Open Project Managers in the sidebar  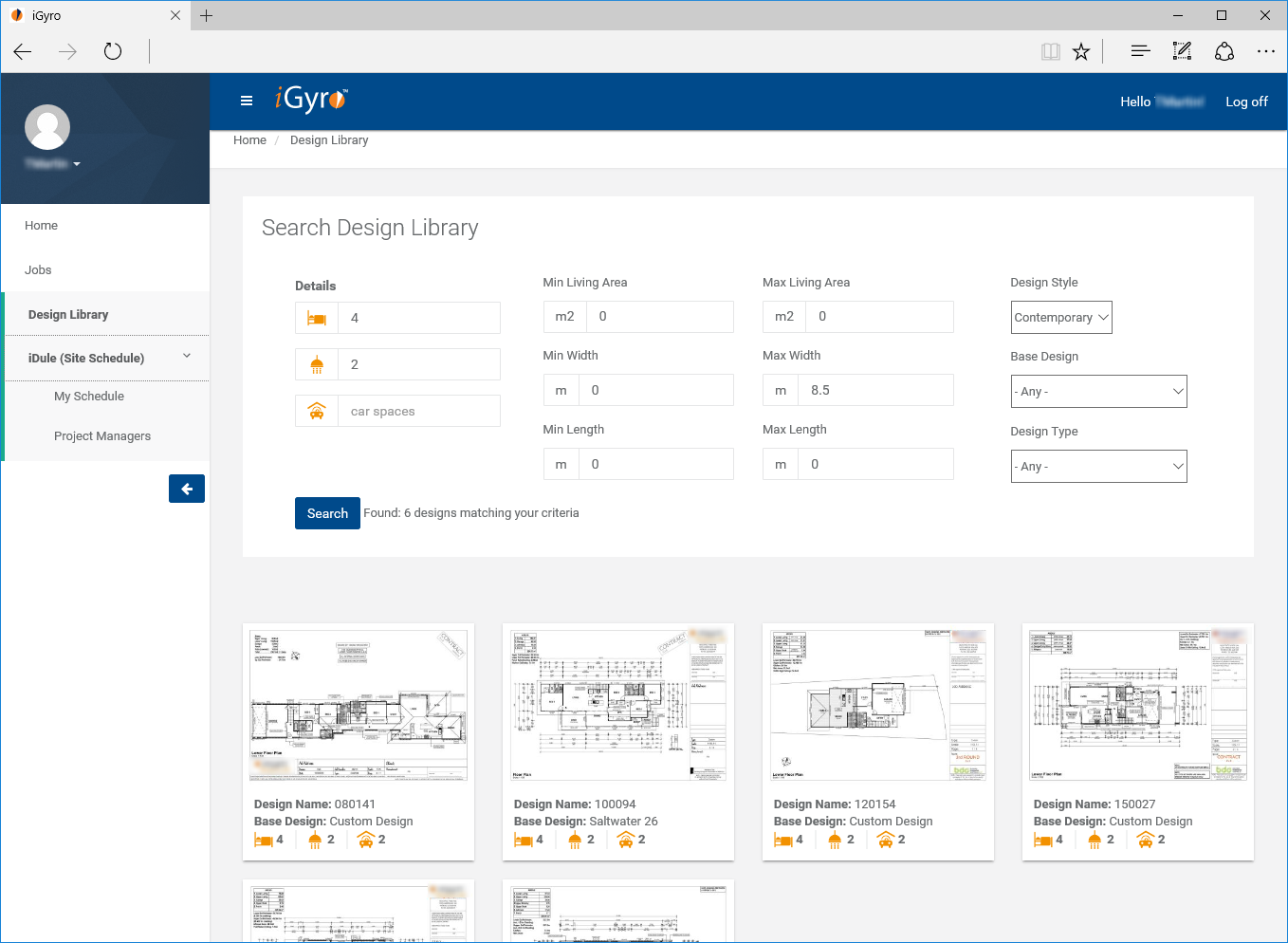pyautogui.click(x=102, y=436)
